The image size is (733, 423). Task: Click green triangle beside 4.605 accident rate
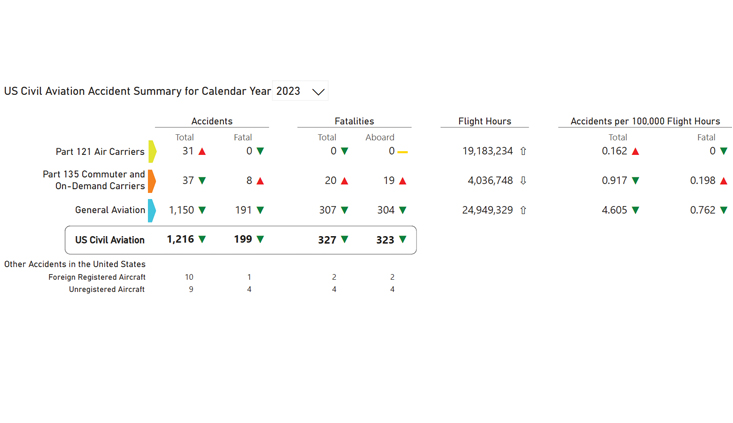(x=635, y=210)
